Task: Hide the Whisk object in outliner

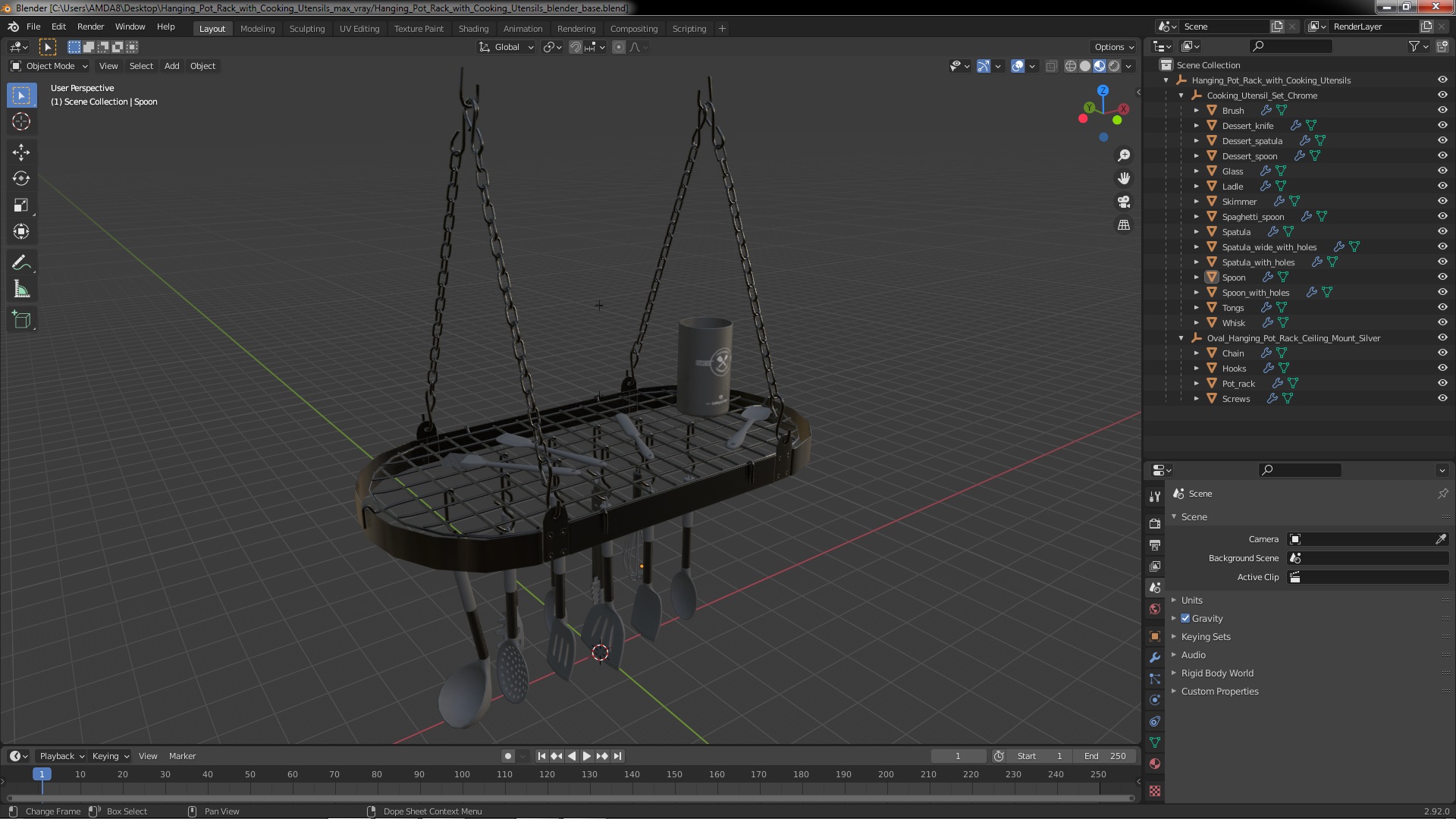Action: 1442,322
